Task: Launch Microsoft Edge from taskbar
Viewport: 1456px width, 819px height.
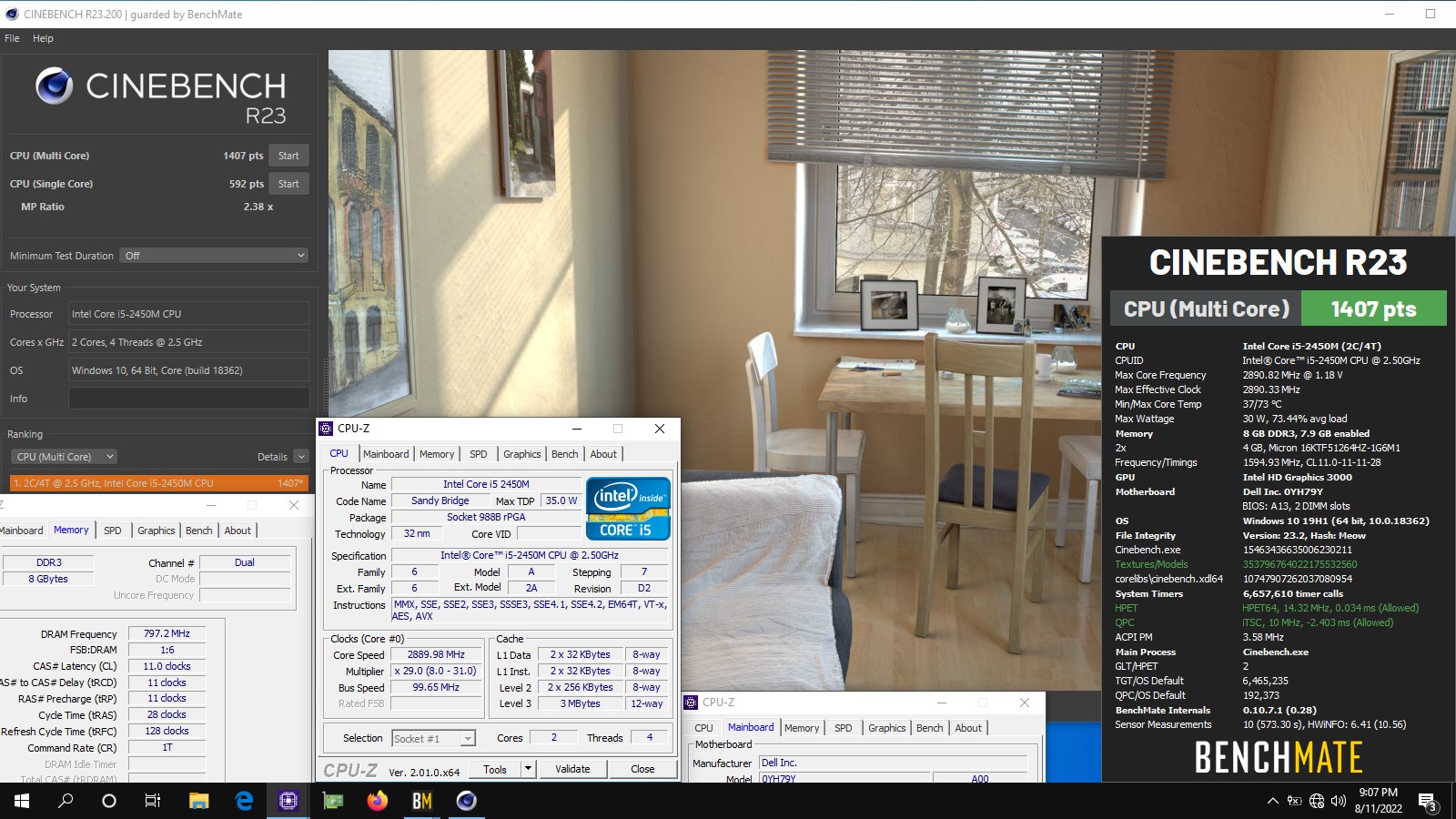Action: pos(244,801)
